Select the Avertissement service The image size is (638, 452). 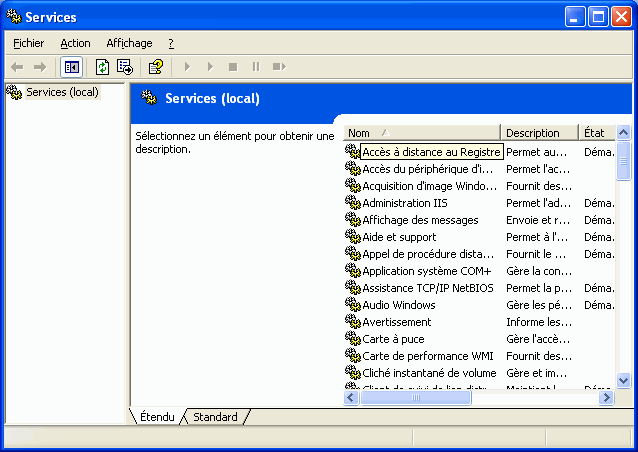[397, 322]
